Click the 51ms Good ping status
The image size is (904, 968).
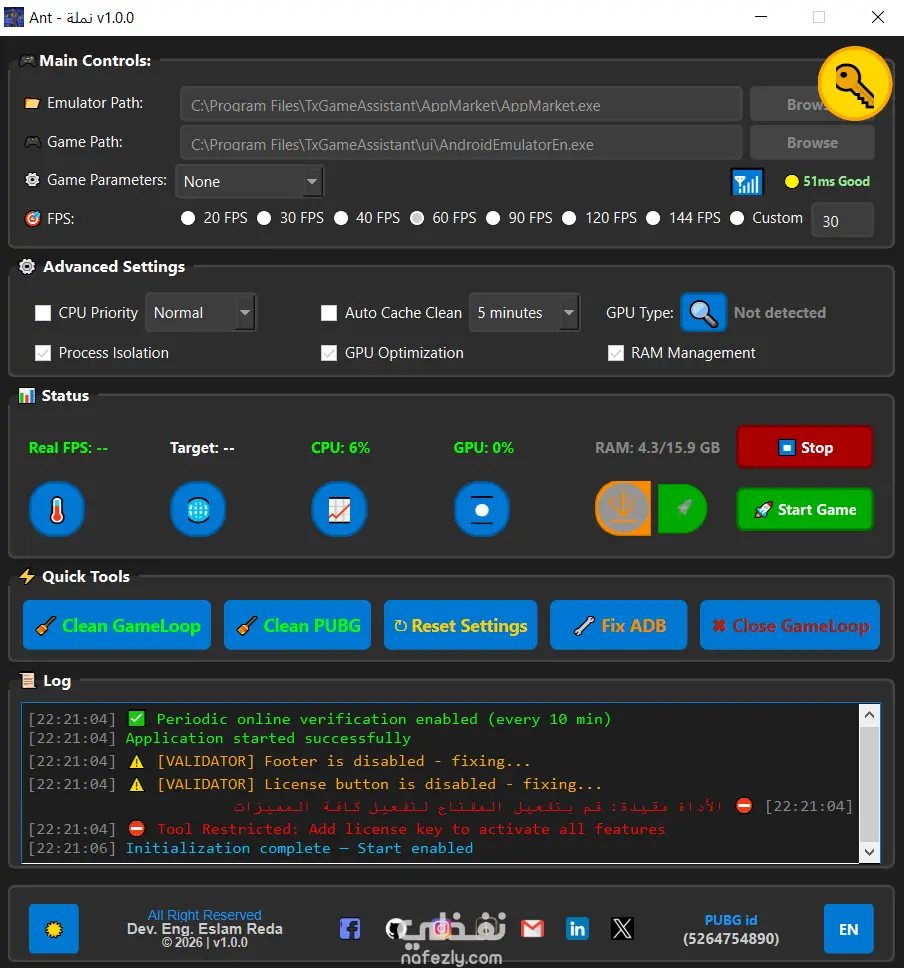[827, 182]
